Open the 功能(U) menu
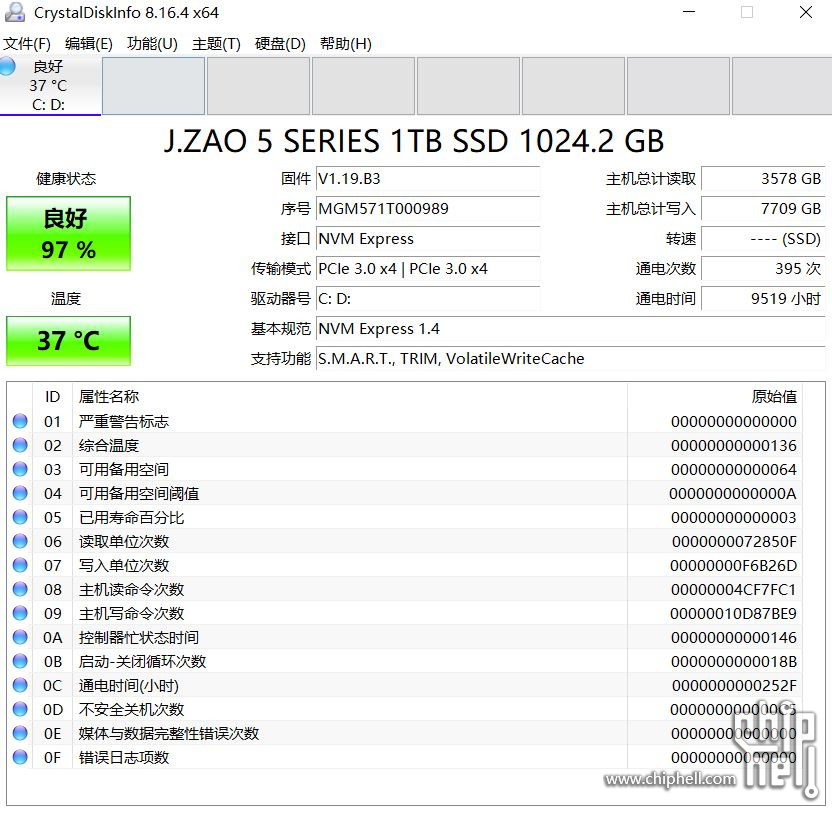Image resolution: width=832 pixels, height=814 pixels. click(x=152, y=44)
